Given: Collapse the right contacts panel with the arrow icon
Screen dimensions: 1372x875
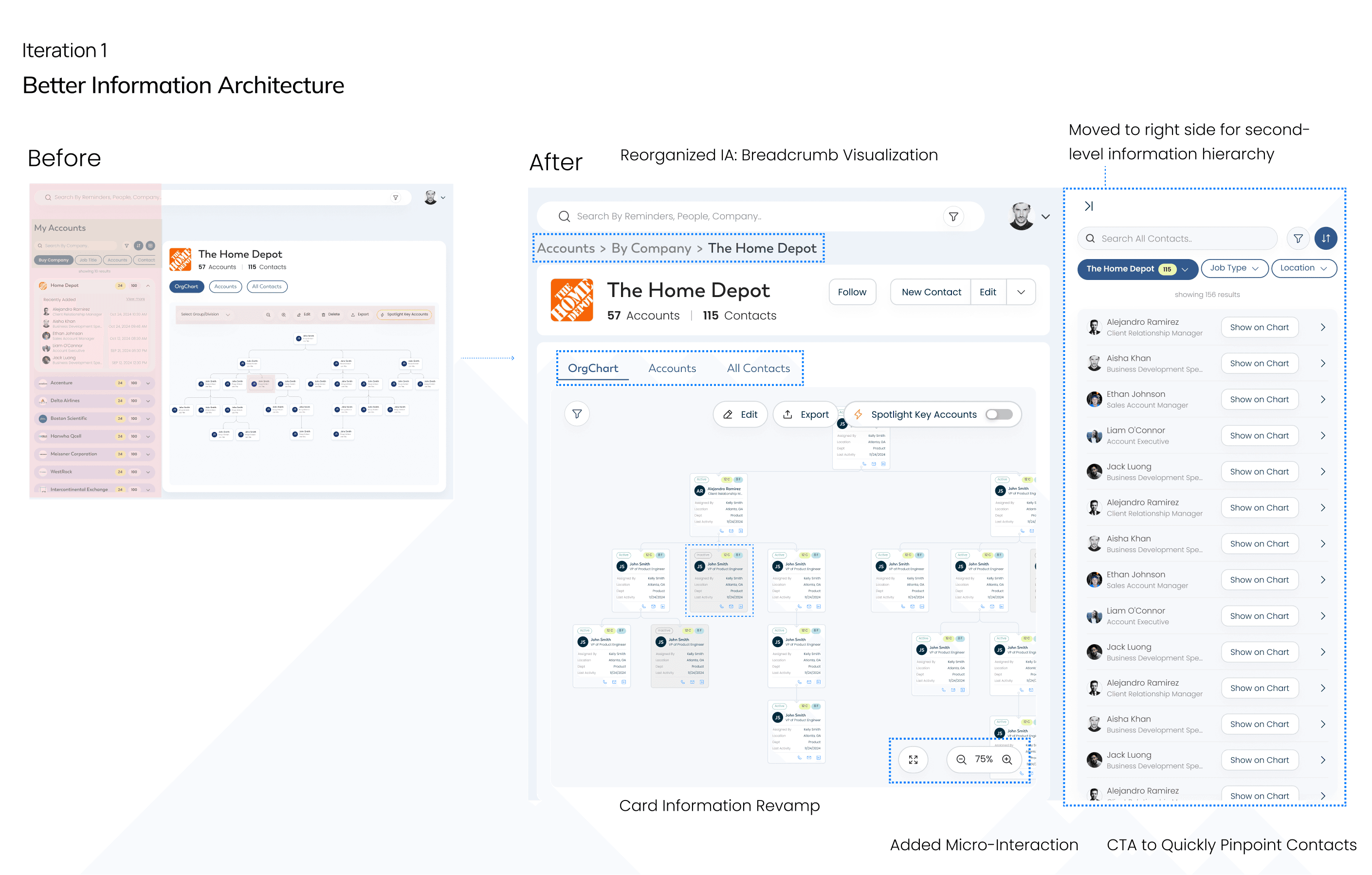Looking at the screenshot, I should coord(1088,206).
